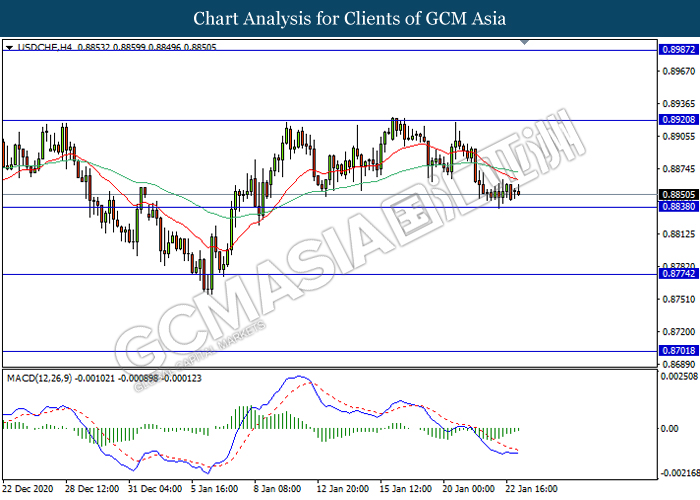Select the 0.88380 support level label

(679, 206)
